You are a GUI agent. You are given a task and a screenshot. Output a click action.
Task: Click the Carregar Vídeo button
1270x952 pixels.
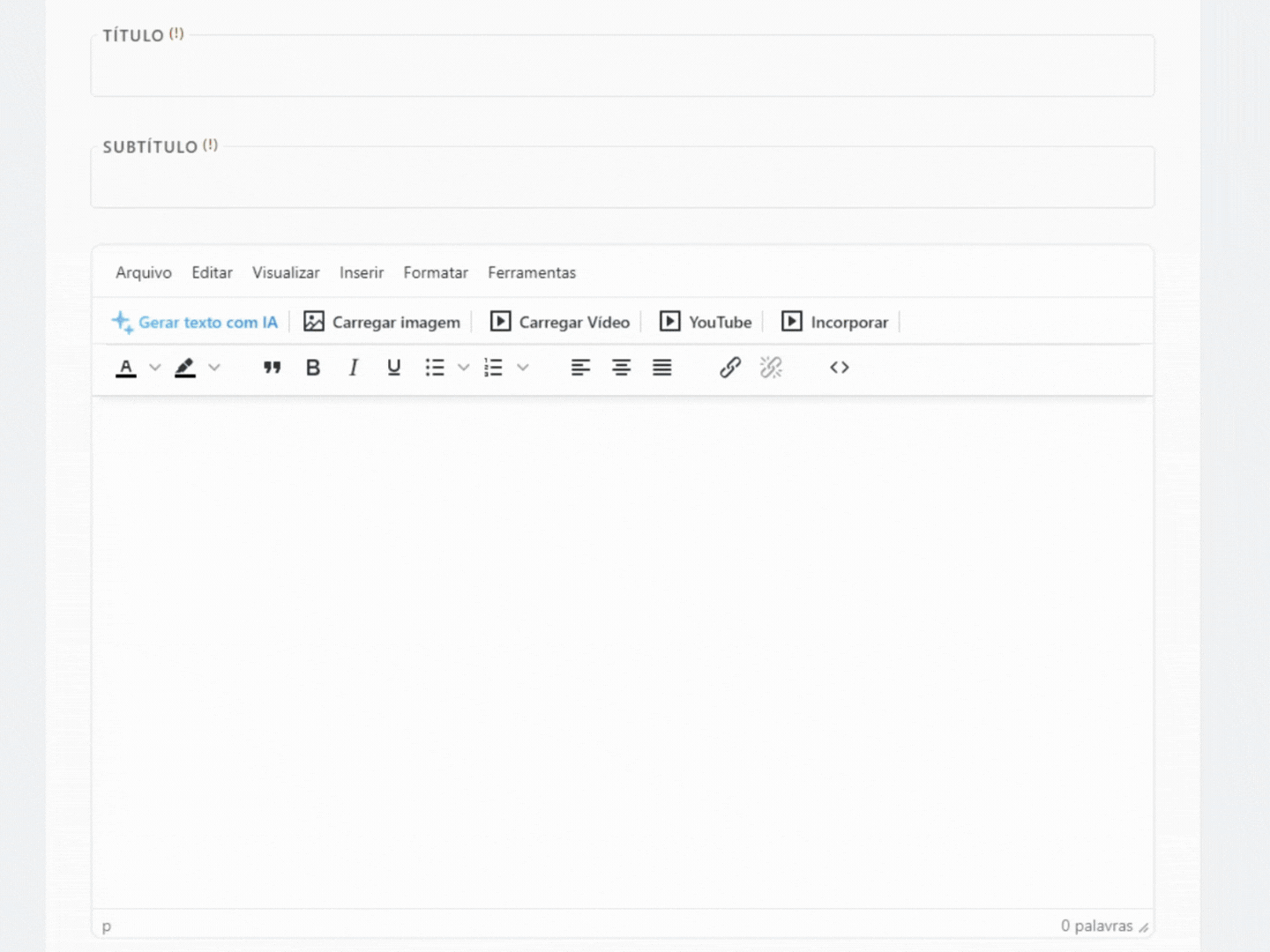[560, 322]
